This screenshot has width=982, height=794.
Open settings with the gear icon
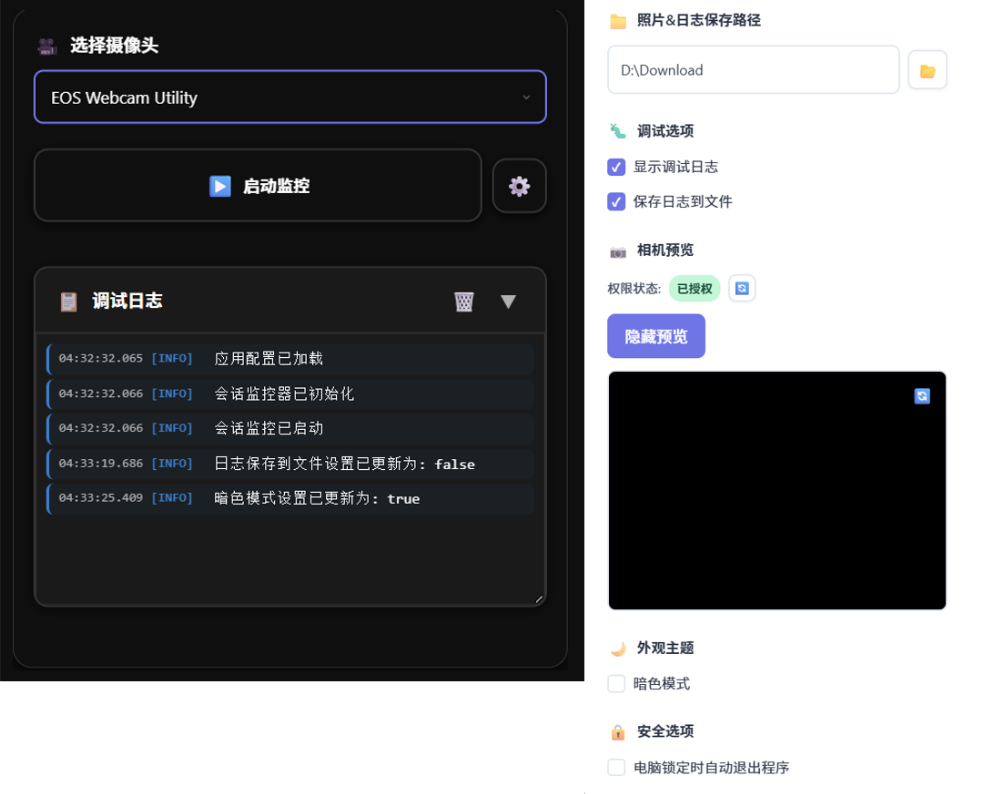pyautogui.click(x=519, y=186)
